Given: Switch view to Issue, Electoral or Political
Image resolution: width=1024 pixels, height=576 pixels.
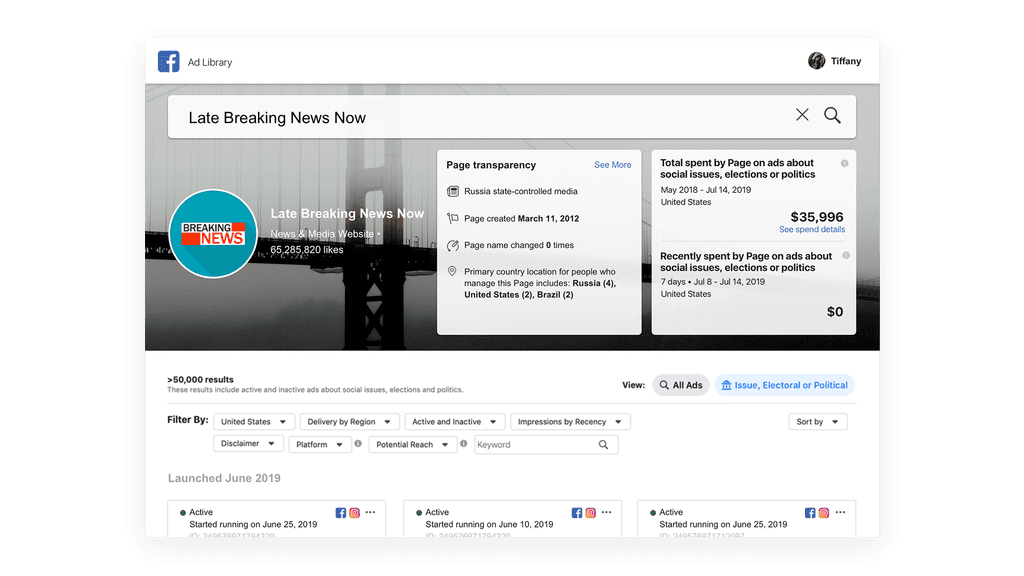Looking at the screenshot, I should click(x=784, y=385).
